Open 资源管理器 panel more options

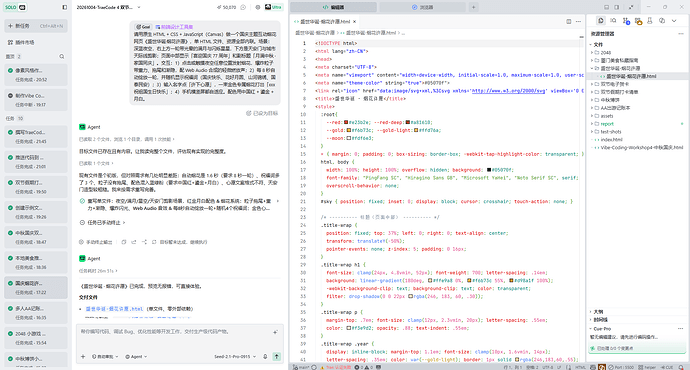tap(680, 33)
